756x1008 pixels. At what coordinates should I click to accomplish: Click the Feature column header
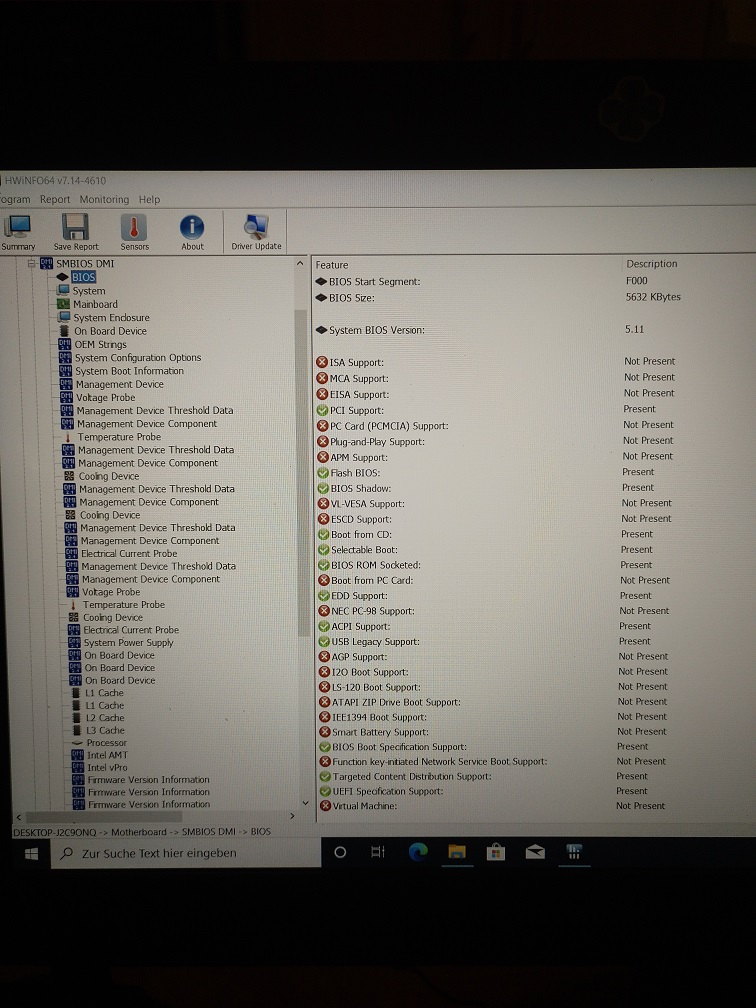332,265
